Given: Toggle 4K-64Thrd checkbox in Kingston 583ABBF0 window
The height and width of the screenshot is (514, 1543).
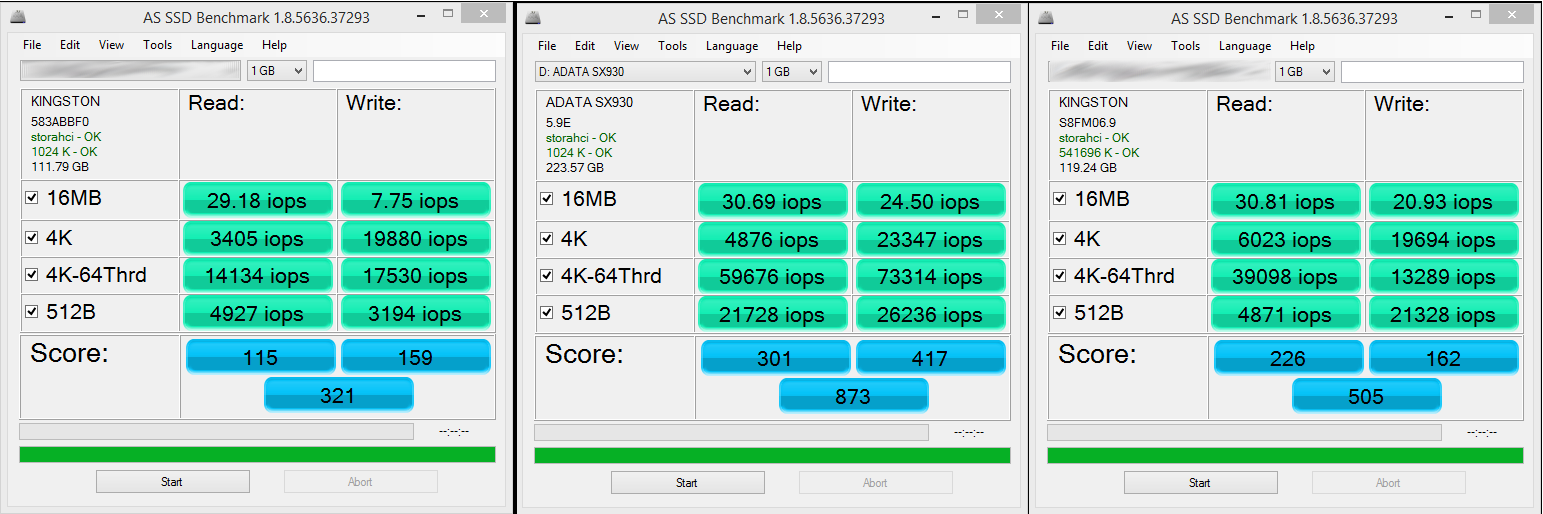Looking at the screenshot, I should pyautogui.click(x=32, y=275).
